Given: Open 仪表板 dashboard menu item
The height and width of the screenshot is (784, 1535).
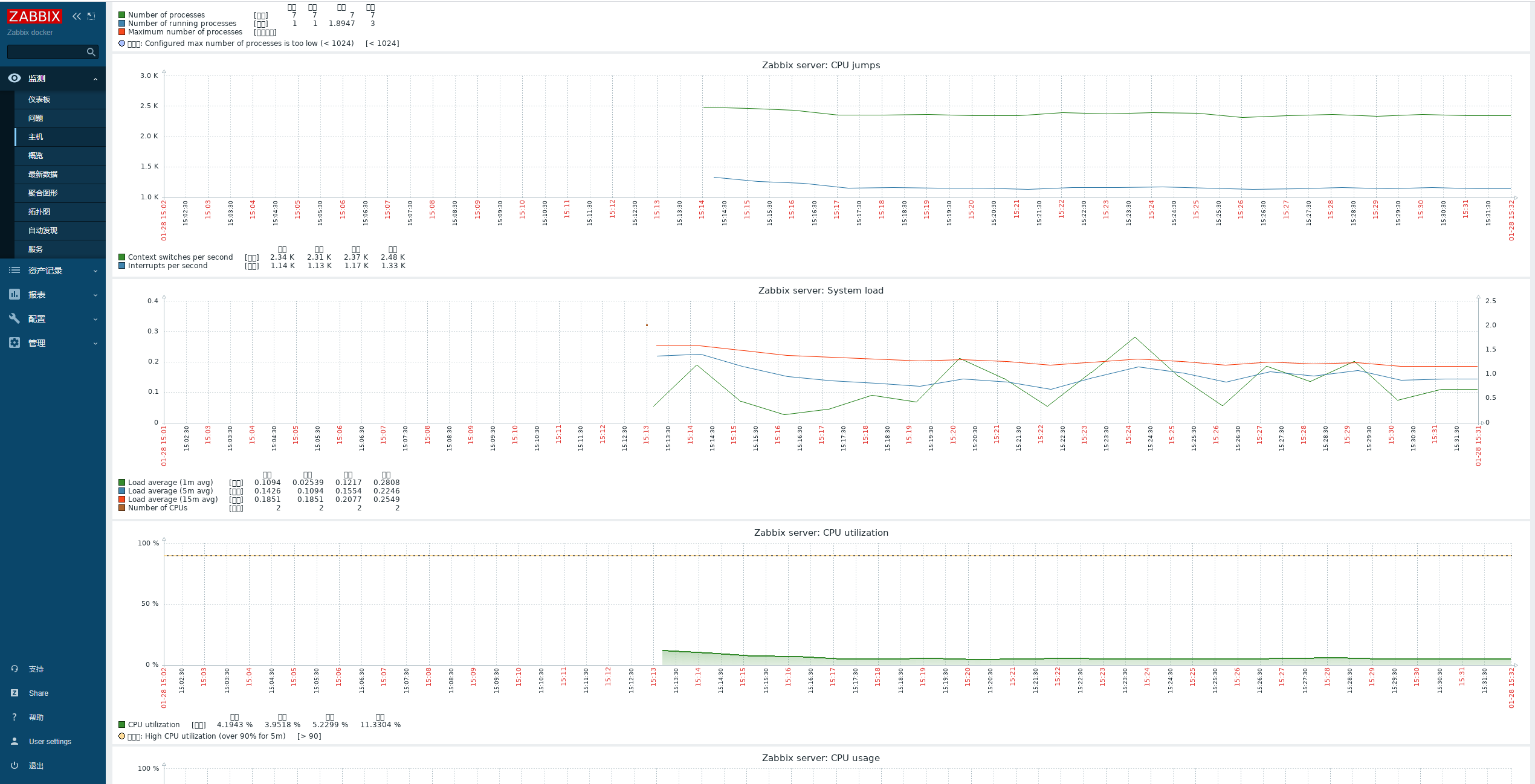Looking at the screenshot, I should tap(39, 100).
